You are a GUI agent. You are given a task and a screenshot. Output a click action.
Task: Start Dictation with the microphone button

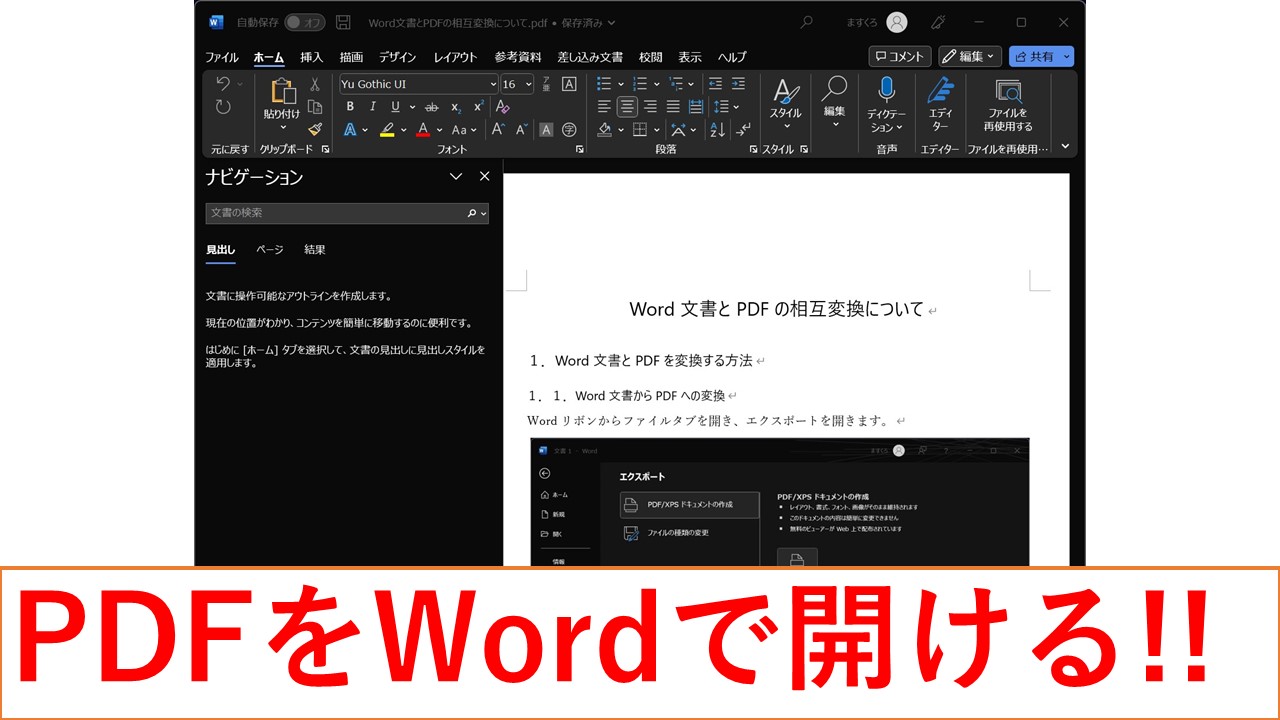point(886,104)
